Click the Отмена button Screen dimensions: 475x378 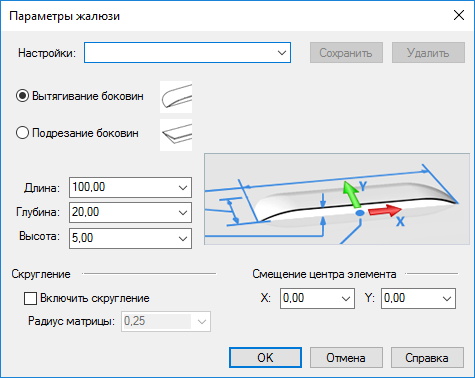pos(346,358)
